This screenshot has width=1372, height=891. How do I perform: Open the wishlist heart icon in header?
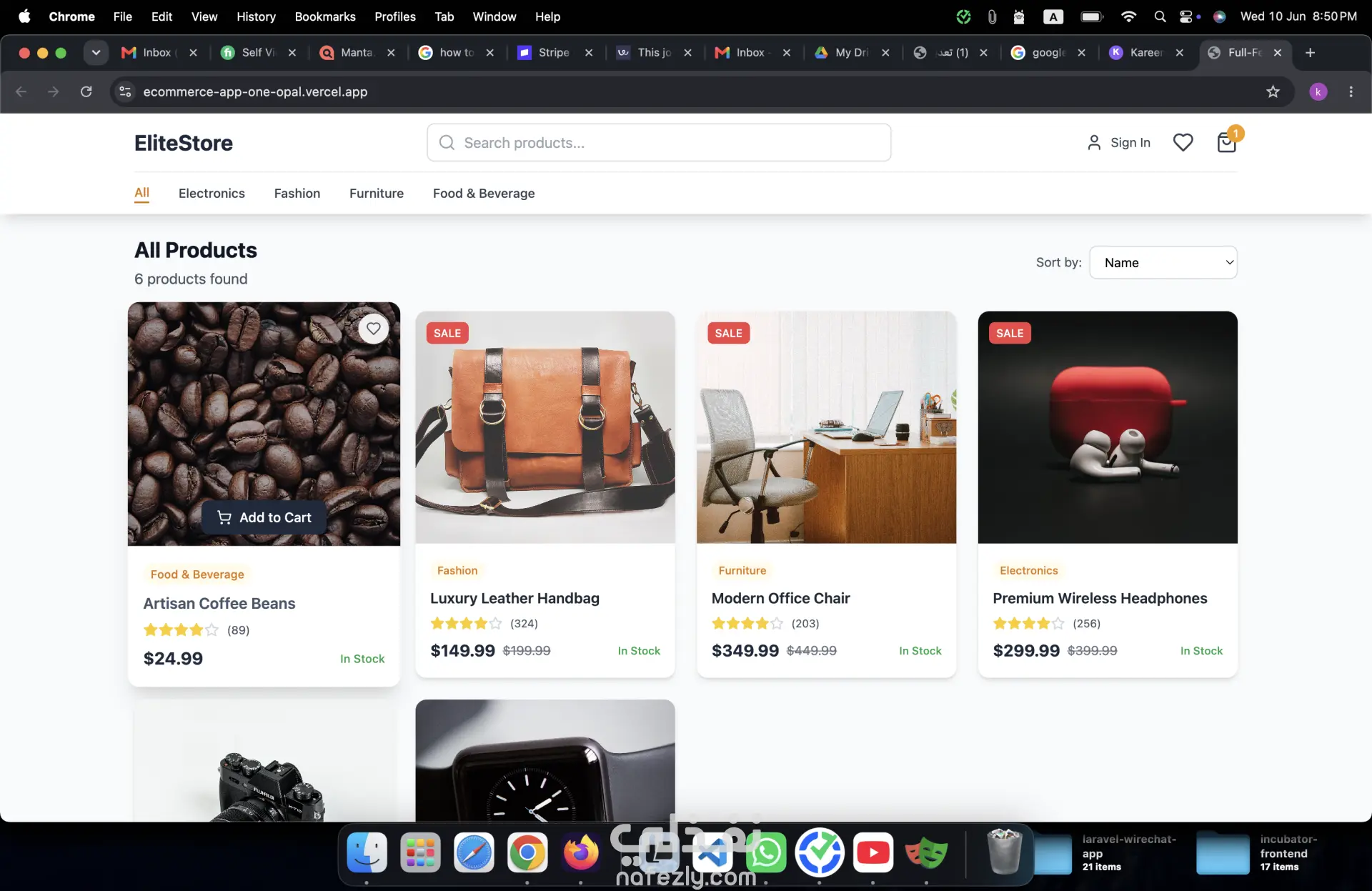pos(1183,143)
